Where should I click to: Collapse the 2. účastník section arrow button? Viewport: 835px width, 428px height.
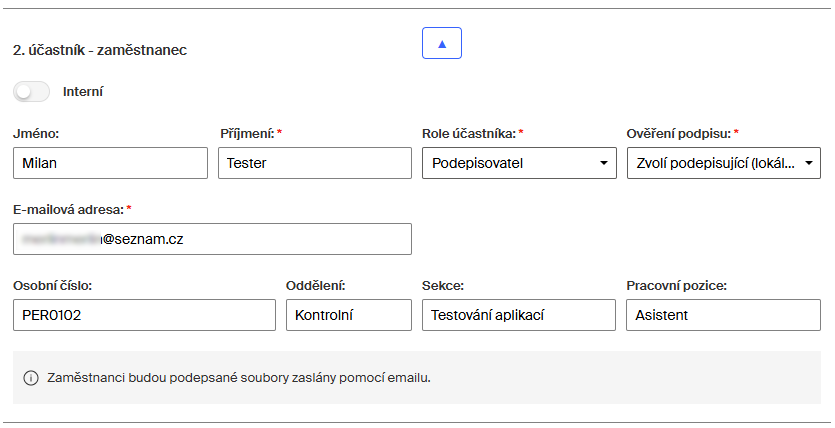(x=442, y=43)
